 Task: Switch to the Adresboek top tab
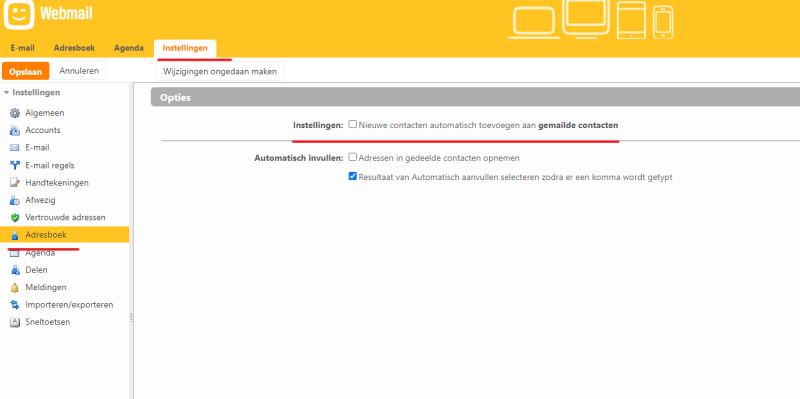74,48
